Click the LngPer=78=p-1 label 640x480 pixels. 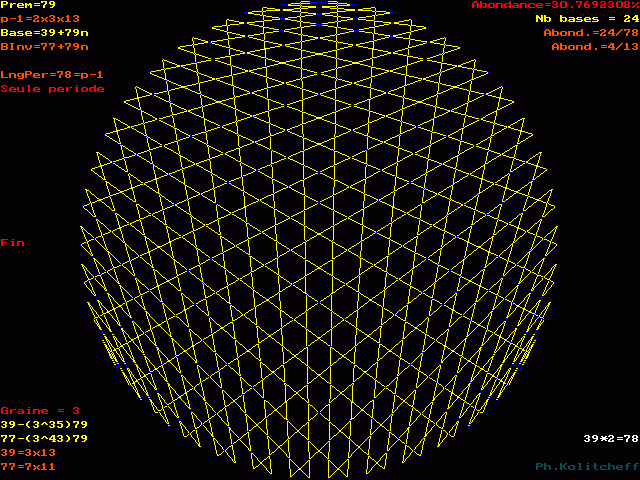pyautogui.click(x=52, y=75)
